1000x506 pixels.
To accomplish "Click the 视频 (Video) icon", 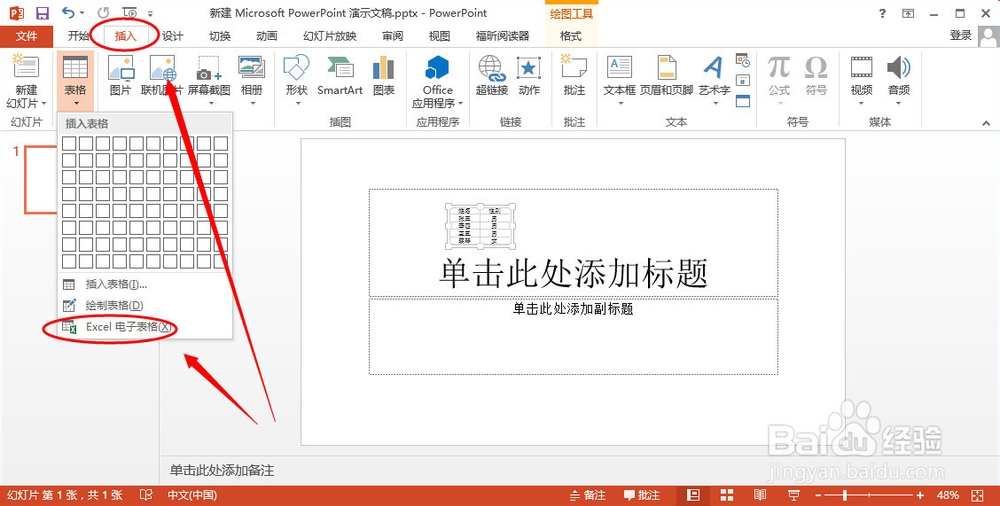I will pyautogui.click(x=862, y=67).
